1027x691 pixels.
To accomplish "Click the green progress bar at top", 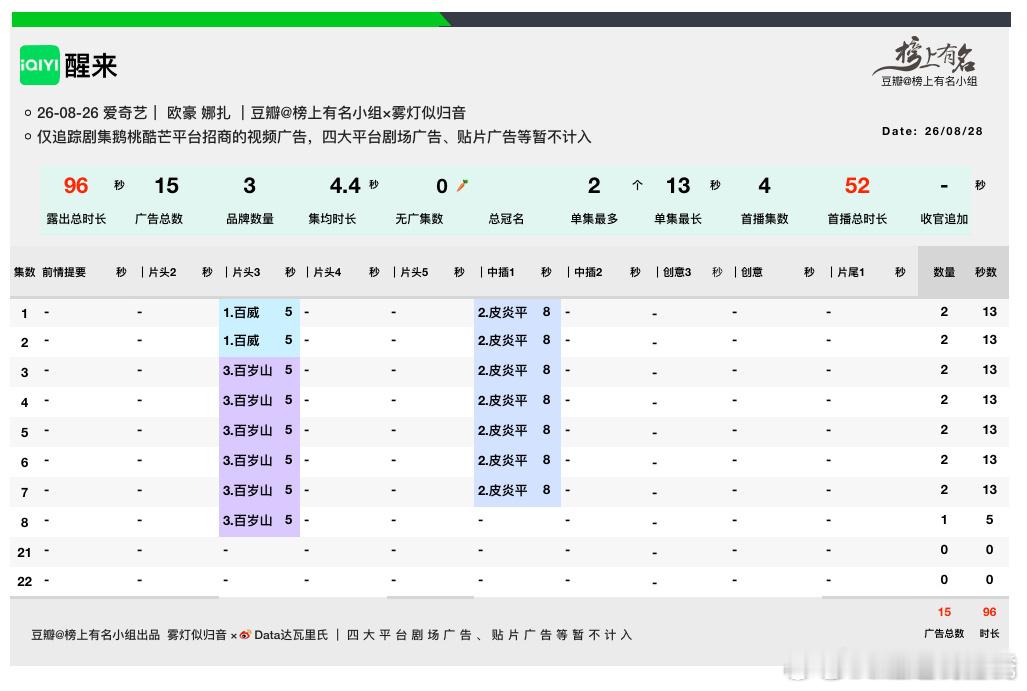I will (x=231, y=20).
